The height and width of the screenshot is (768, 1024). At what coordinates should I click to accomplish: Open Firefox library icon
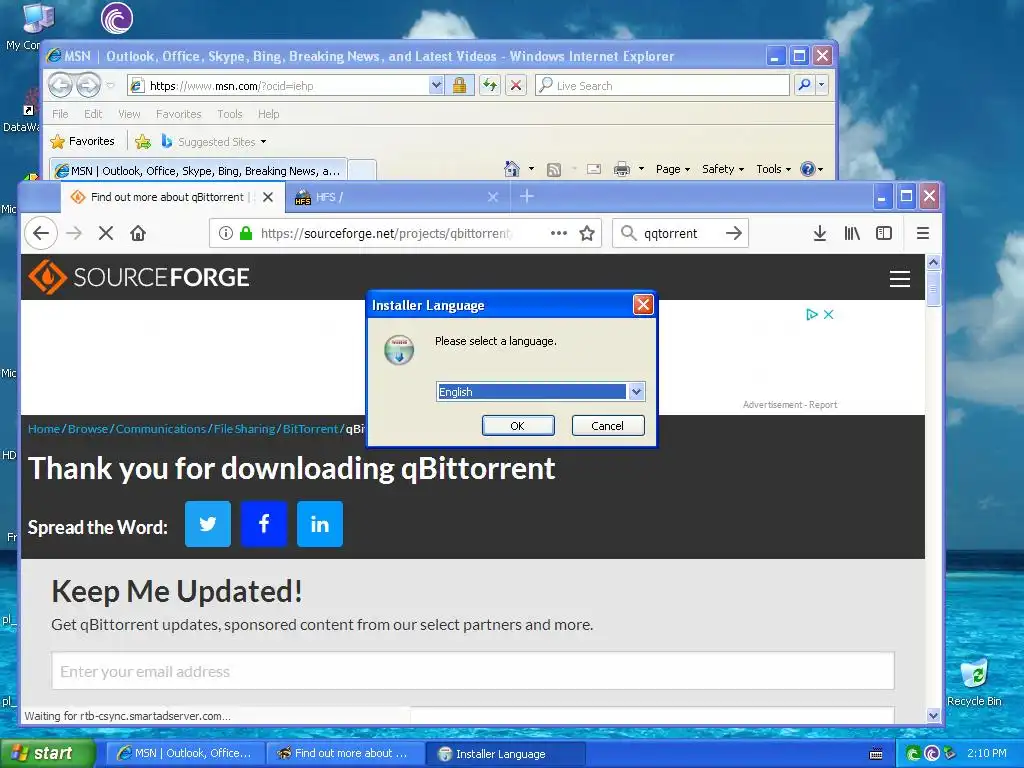point(852,233)
